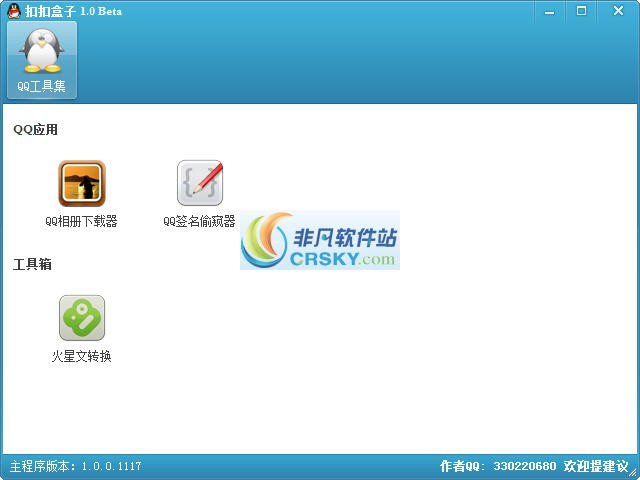Screen dimensions: 640x480
Task: Launch the QQ签名偷窥器 pencil icon
Action: [200, 183]
